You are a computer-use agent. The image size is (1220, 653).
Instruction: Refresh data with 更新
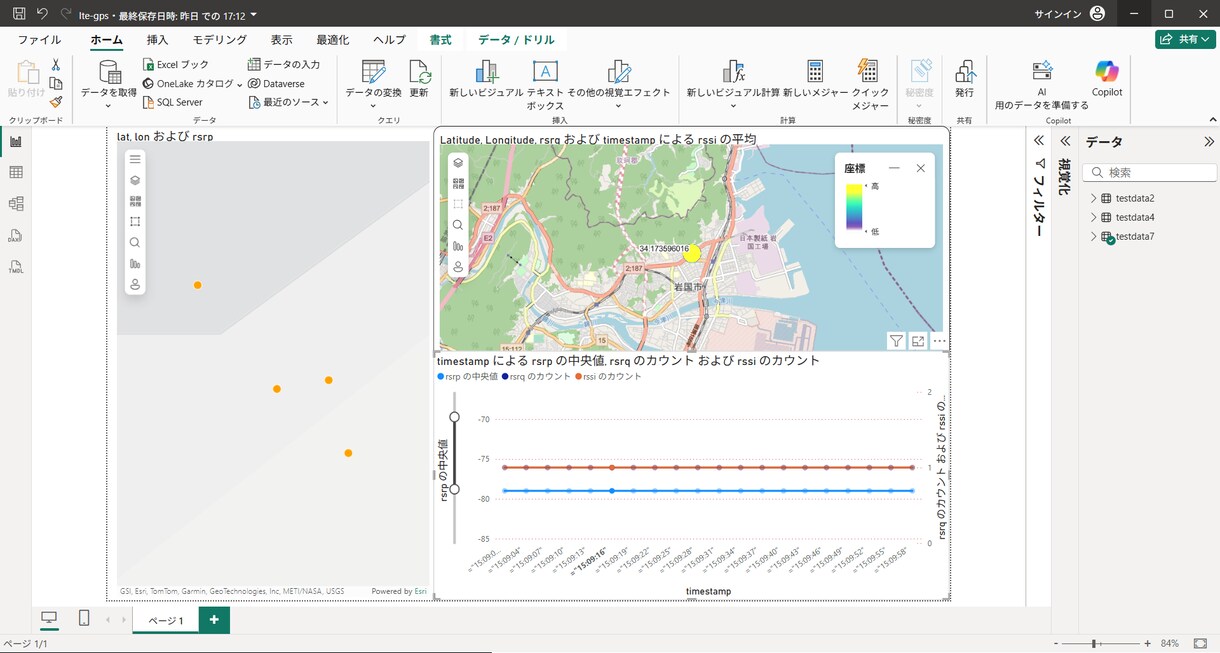click(419, 78)
